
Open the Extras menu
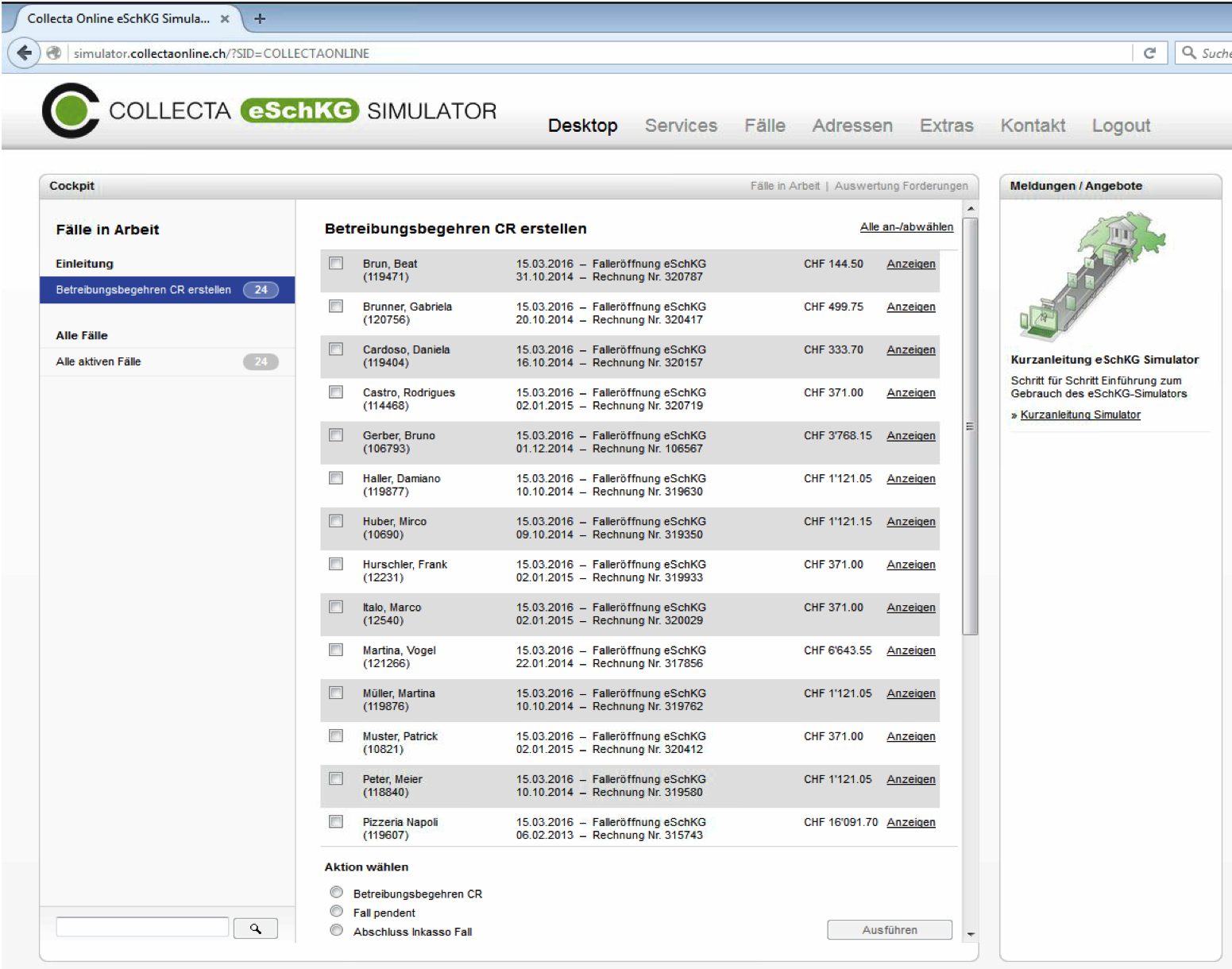[946, 125]
